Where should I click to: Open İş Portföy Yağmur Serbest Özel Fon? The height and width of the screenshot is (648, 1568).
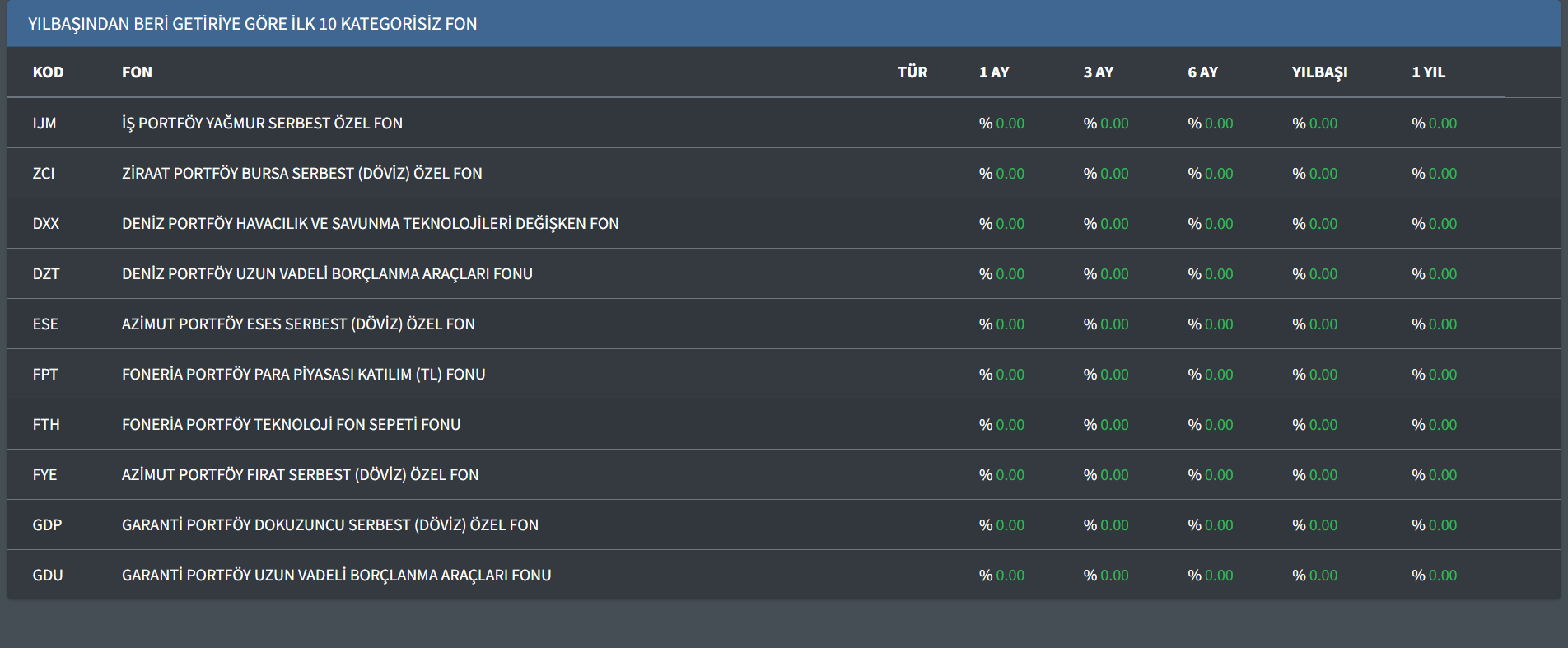click(x=262, y=124)
